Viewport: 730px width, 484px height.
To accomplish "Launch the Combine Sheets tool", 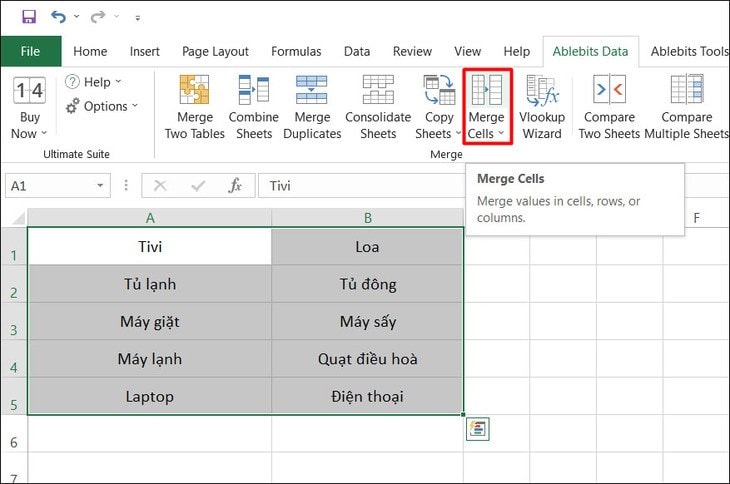I will coord(254,107).
